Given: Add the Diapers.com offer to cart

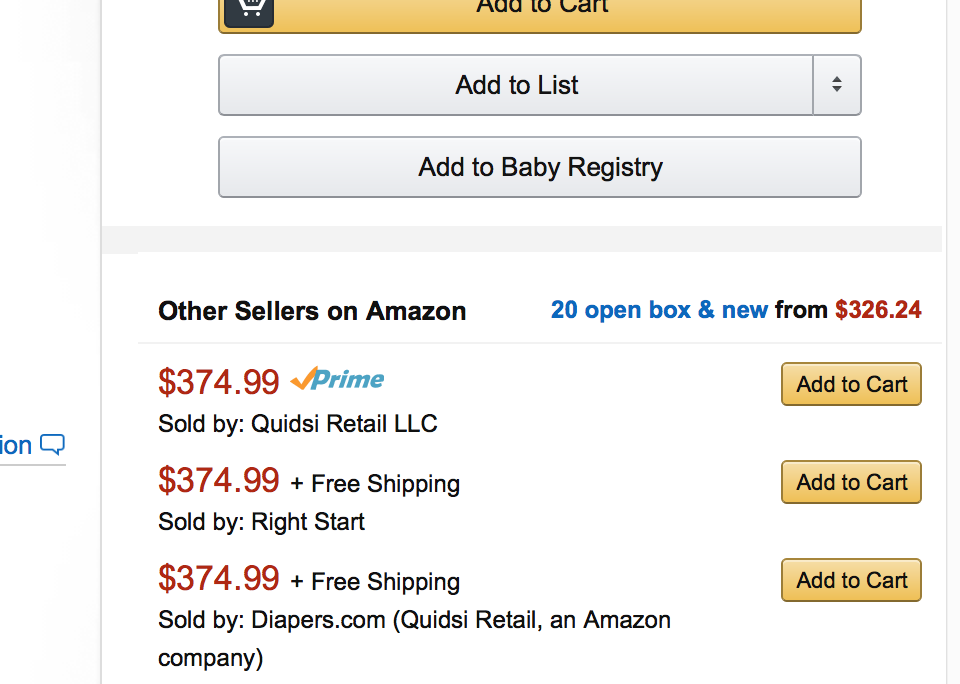Looking at the screenshot, I should pyautogui.click(x=851, y=580).
